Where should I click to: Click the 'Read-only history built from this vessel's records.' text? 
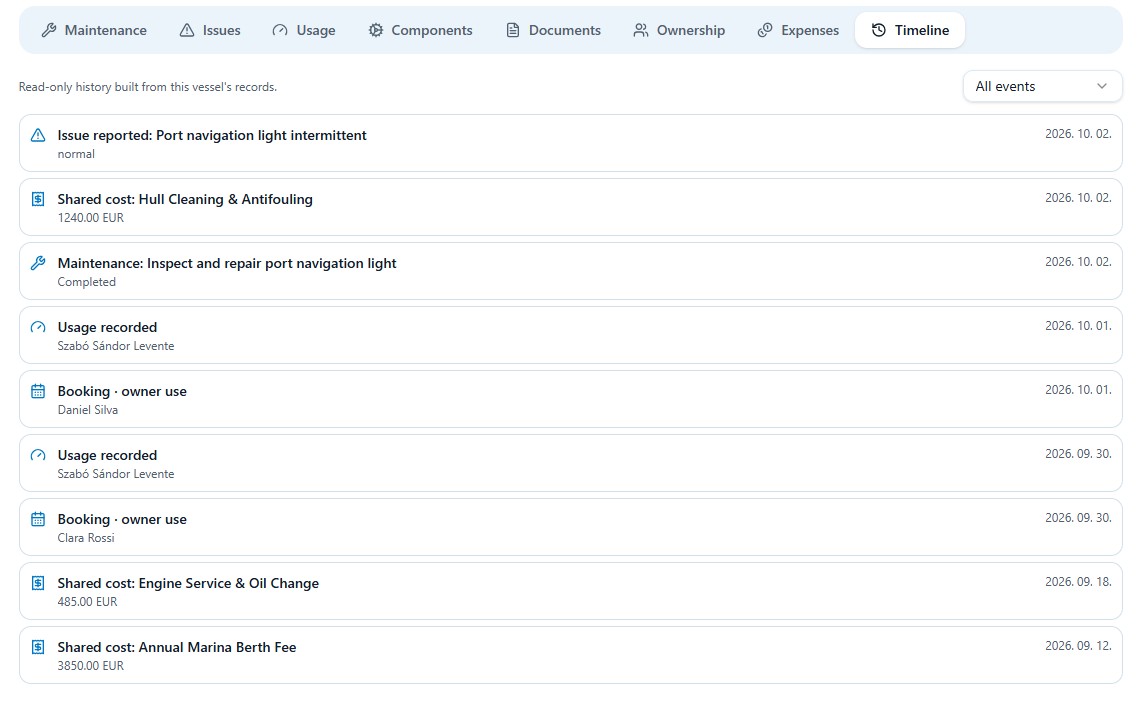point(148,87)
